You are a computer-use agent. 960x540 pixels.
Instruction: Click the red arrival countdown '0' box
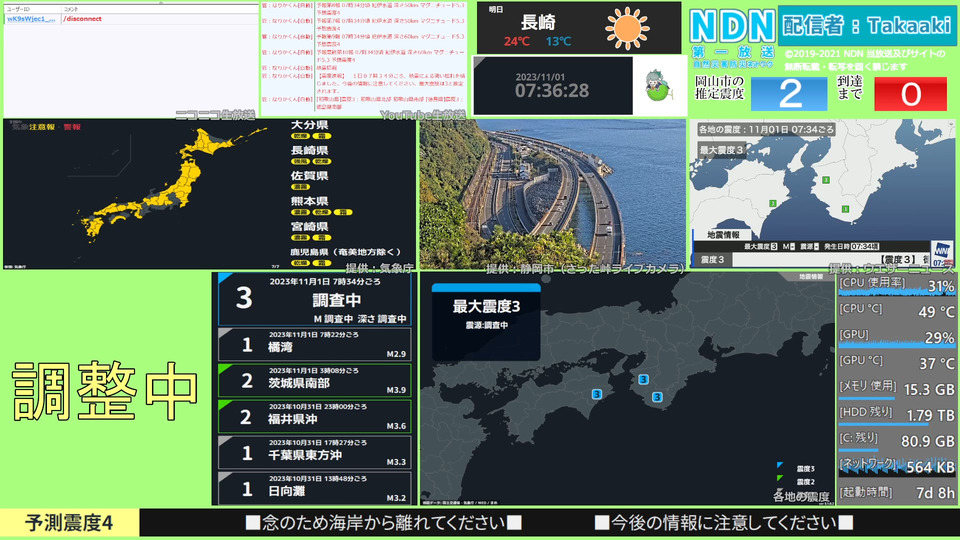pos(910,94)
